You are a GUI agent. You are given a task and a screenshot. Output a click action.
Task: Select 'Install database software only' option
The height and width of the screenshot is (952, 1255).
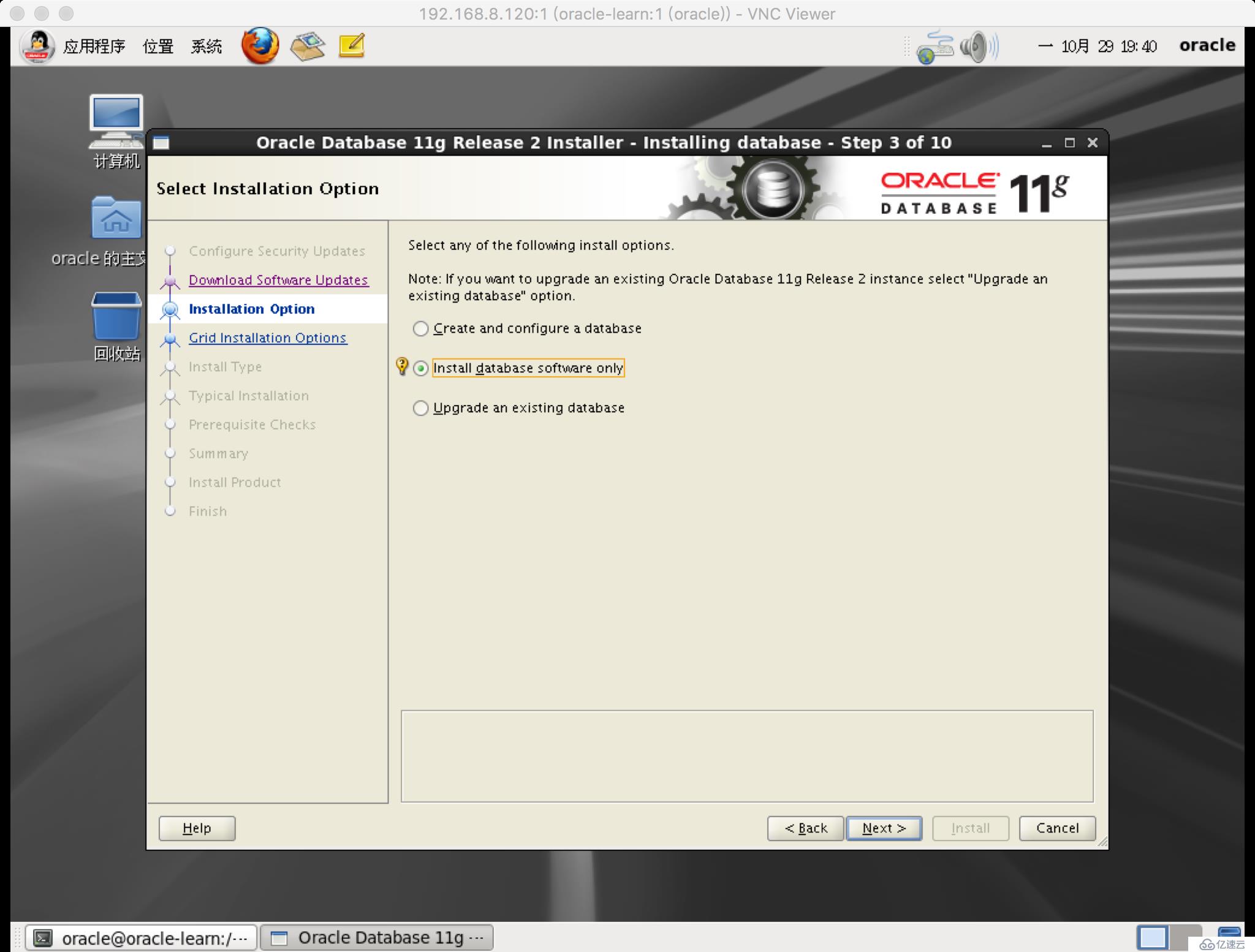pyautogui.click(x=421, y=367)
